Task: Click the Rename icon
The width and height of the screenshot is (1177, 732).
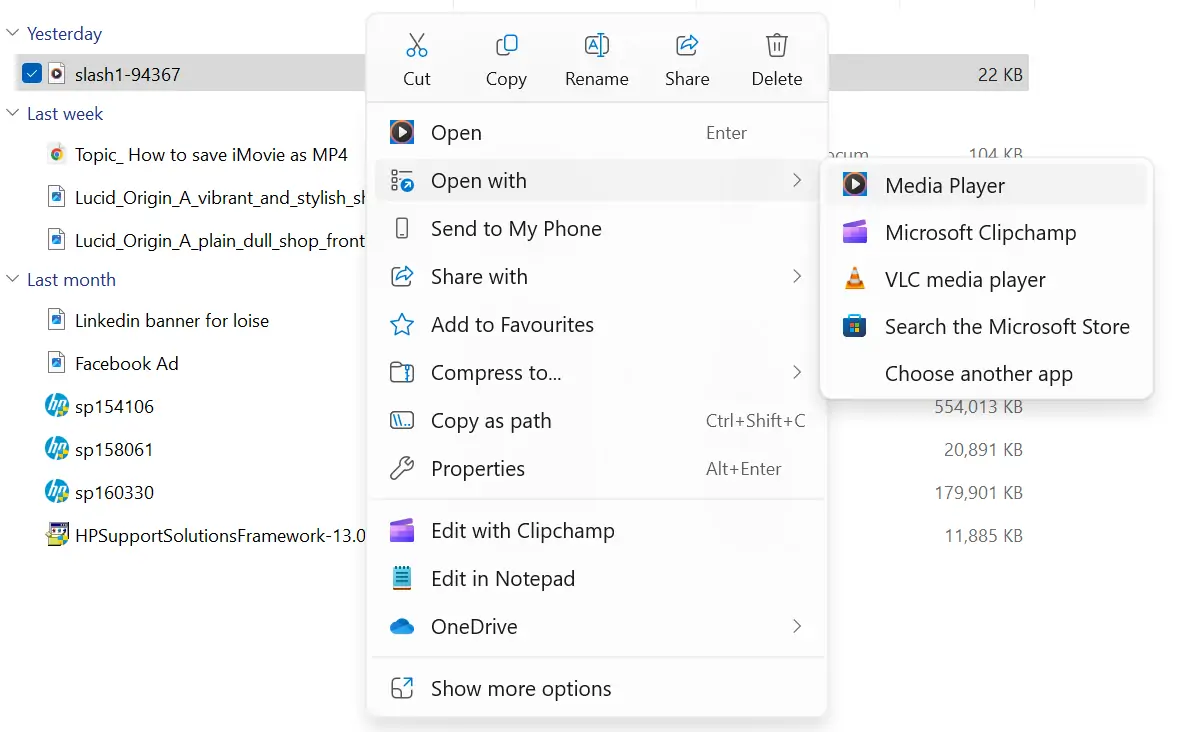Action: [x=596, y=46]
